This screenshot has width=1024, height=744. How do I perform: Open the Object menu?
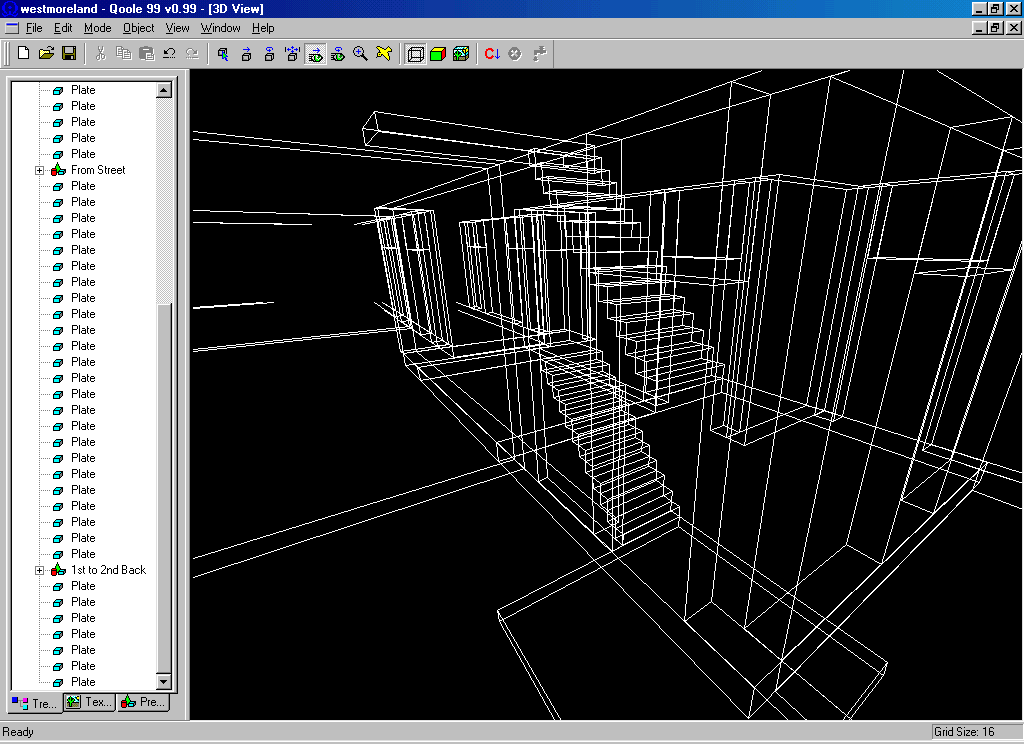pyautogui.click(x=139, y=28)
